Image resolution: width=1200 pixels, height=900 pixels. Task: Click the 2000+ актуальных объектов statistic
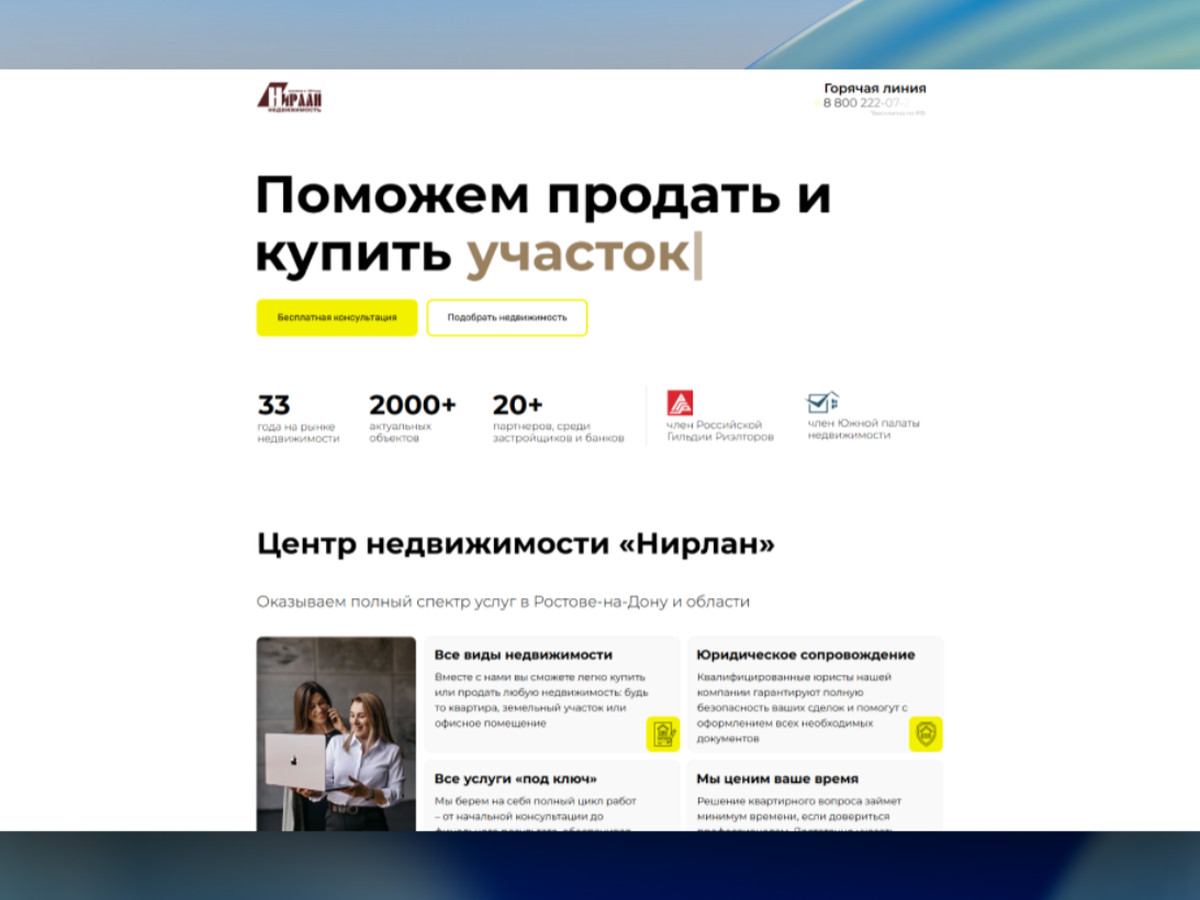click(x=412, y=419)
